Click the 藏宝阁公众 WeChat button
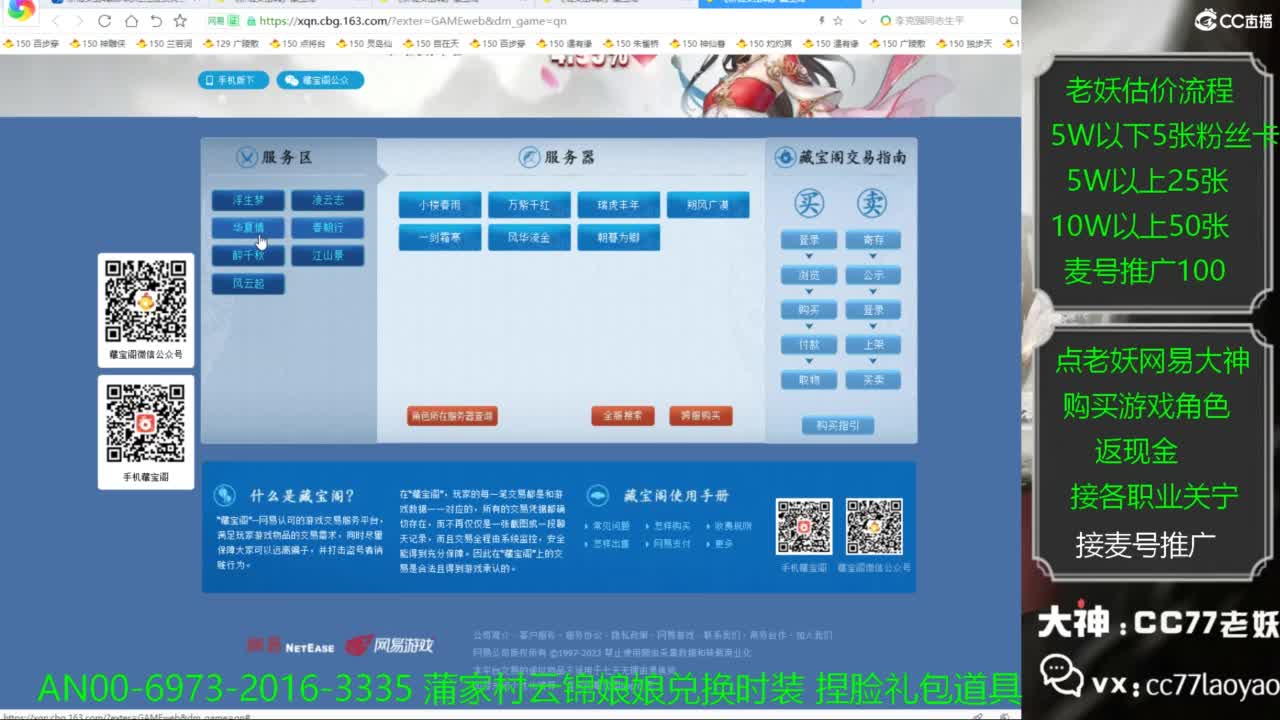Image resolution: width=1280 pixels, height=720 pixels. tap(321, 80)
